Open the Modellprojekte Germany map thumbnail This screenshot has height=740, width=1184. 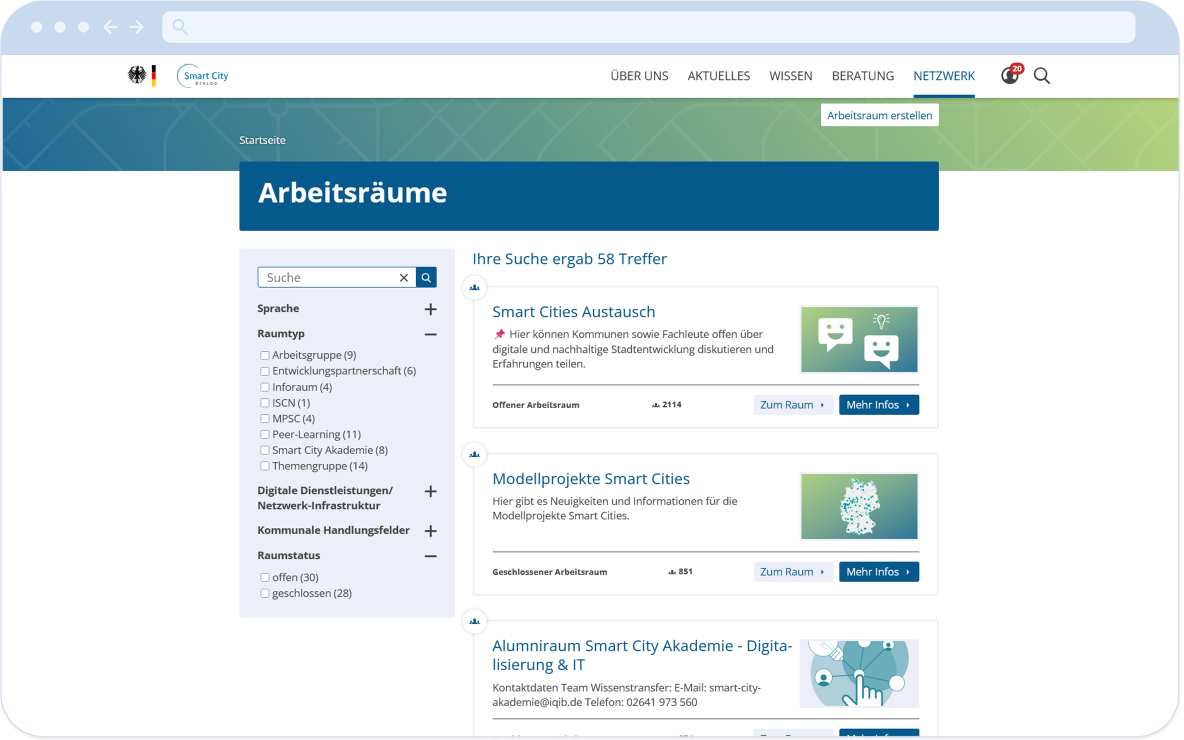point(859,507)
